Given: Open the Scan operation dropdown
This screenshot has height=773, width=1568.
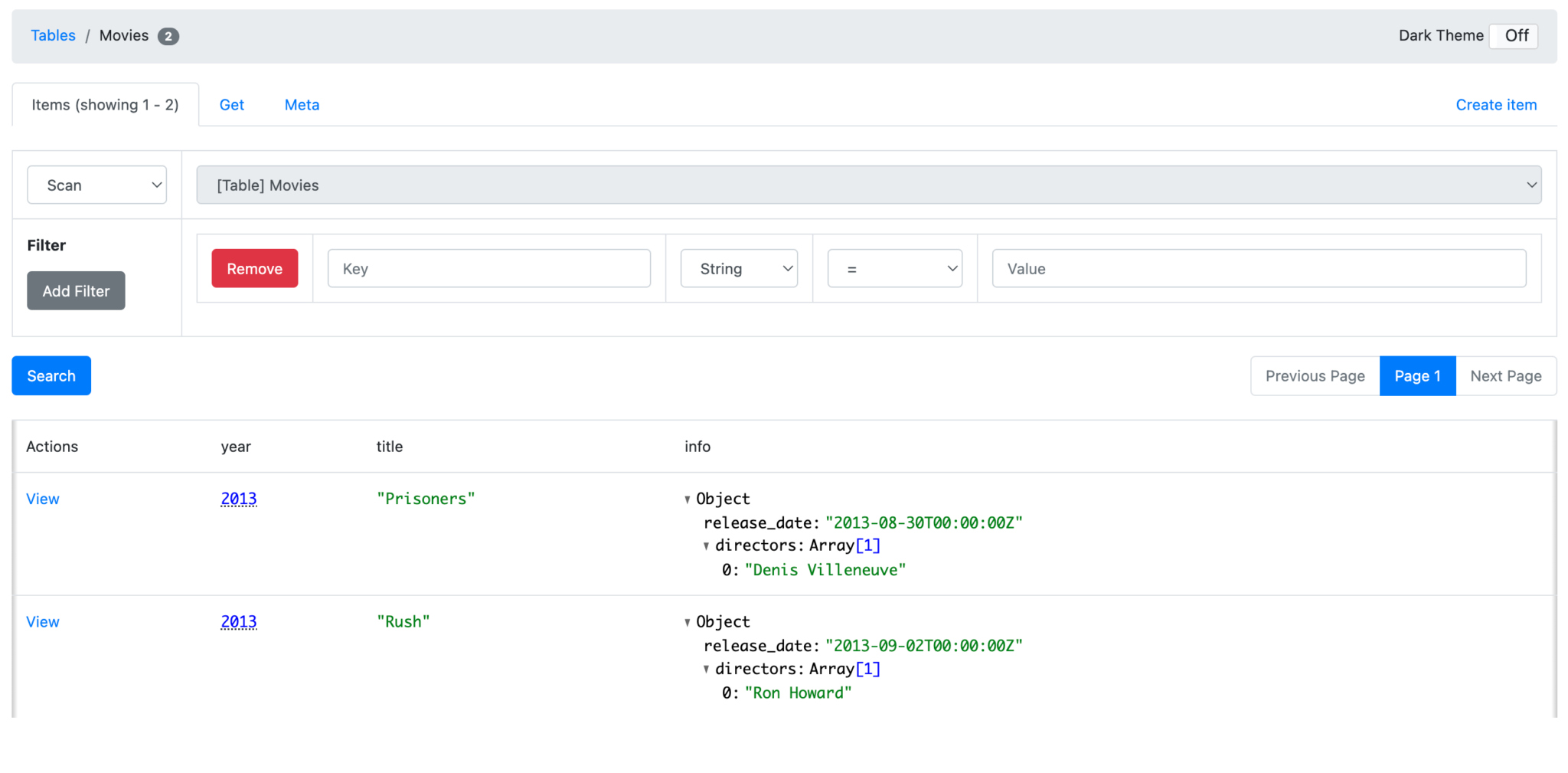Looking at the screenshot, I should pyautogui.click(x=96, y=185).
